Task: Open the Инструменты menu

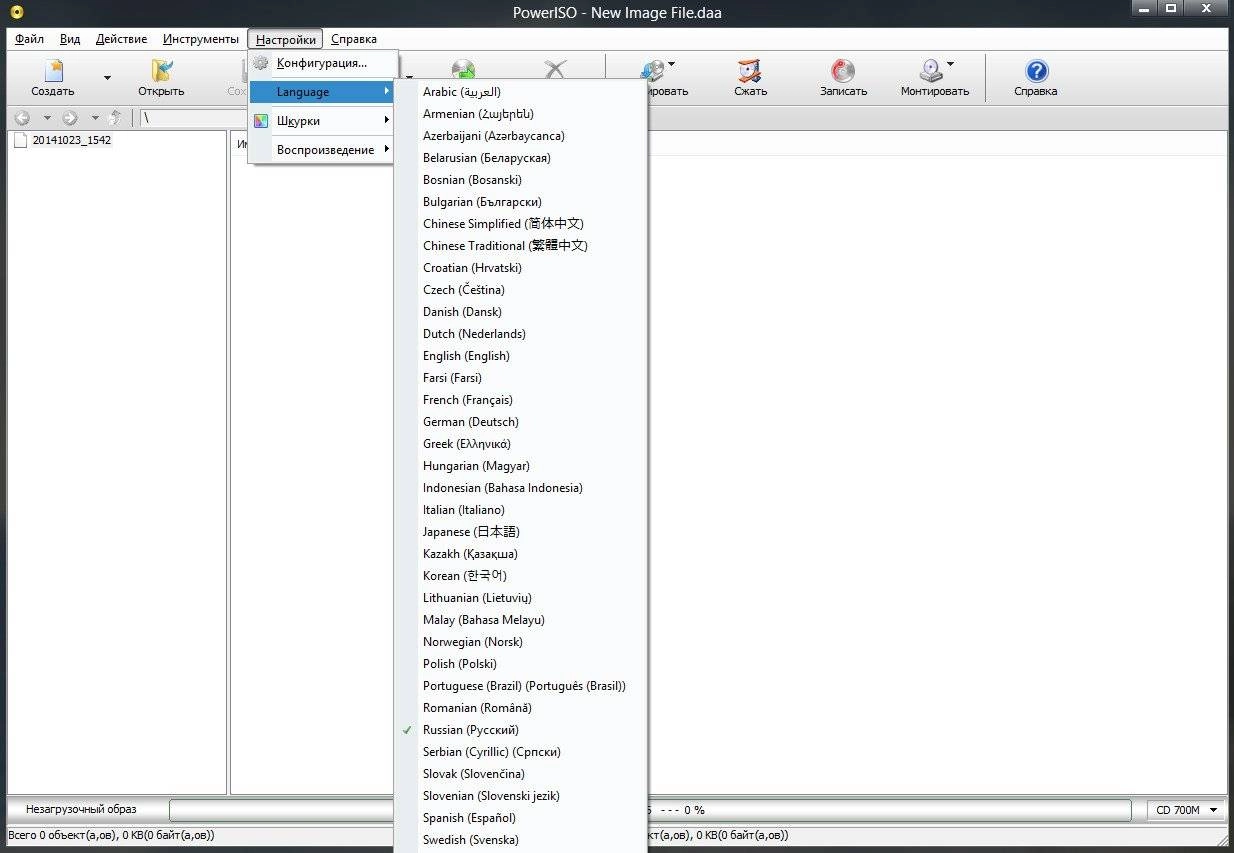Action: [x=201, y=39]
